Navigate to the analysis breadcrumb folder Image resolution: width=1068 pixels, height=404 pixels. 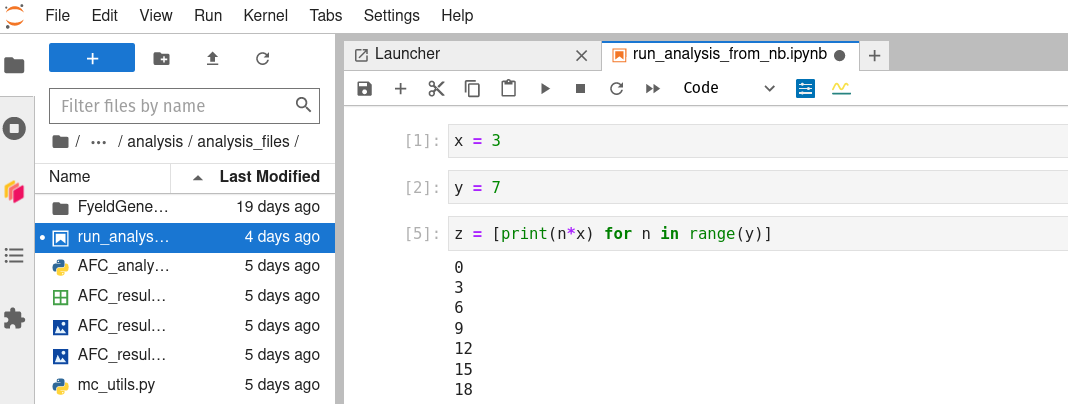coord(155,142)
